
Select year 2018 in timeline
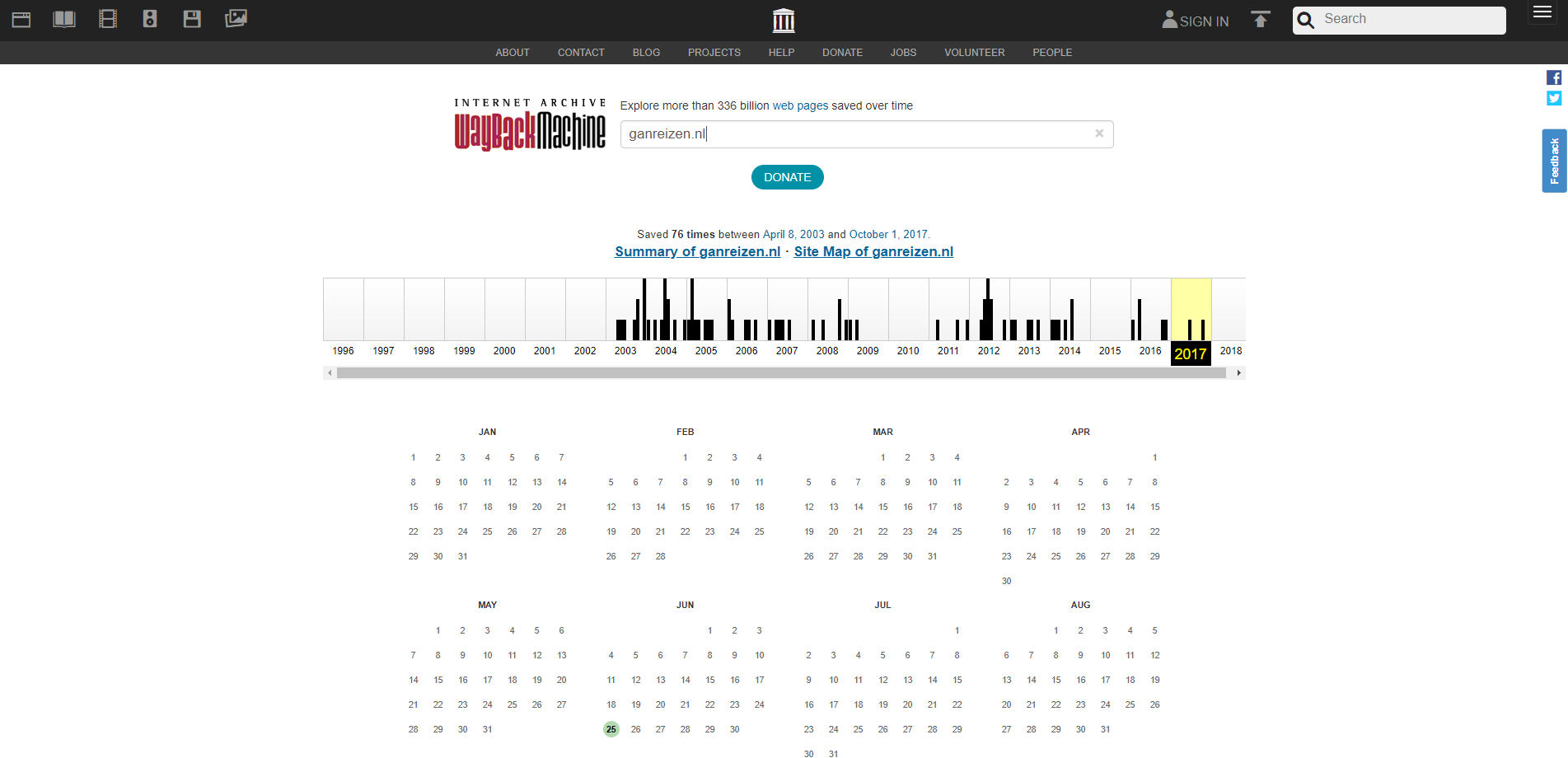tap(1231, 350)
